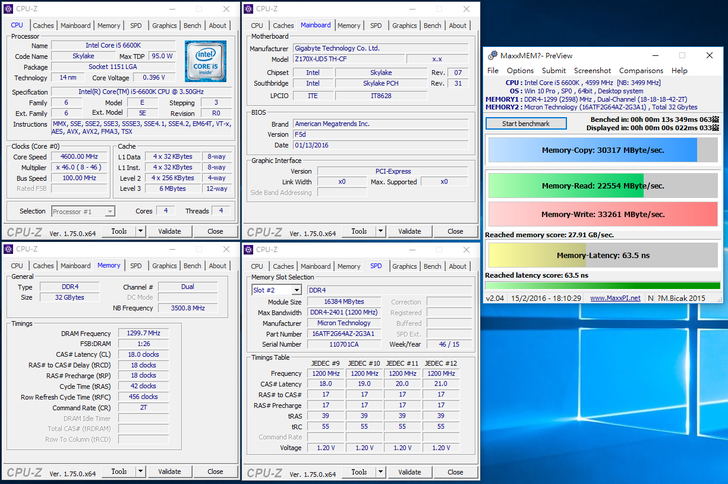Open the Bench tab in the Mainboard window

[x=433, y=25]
